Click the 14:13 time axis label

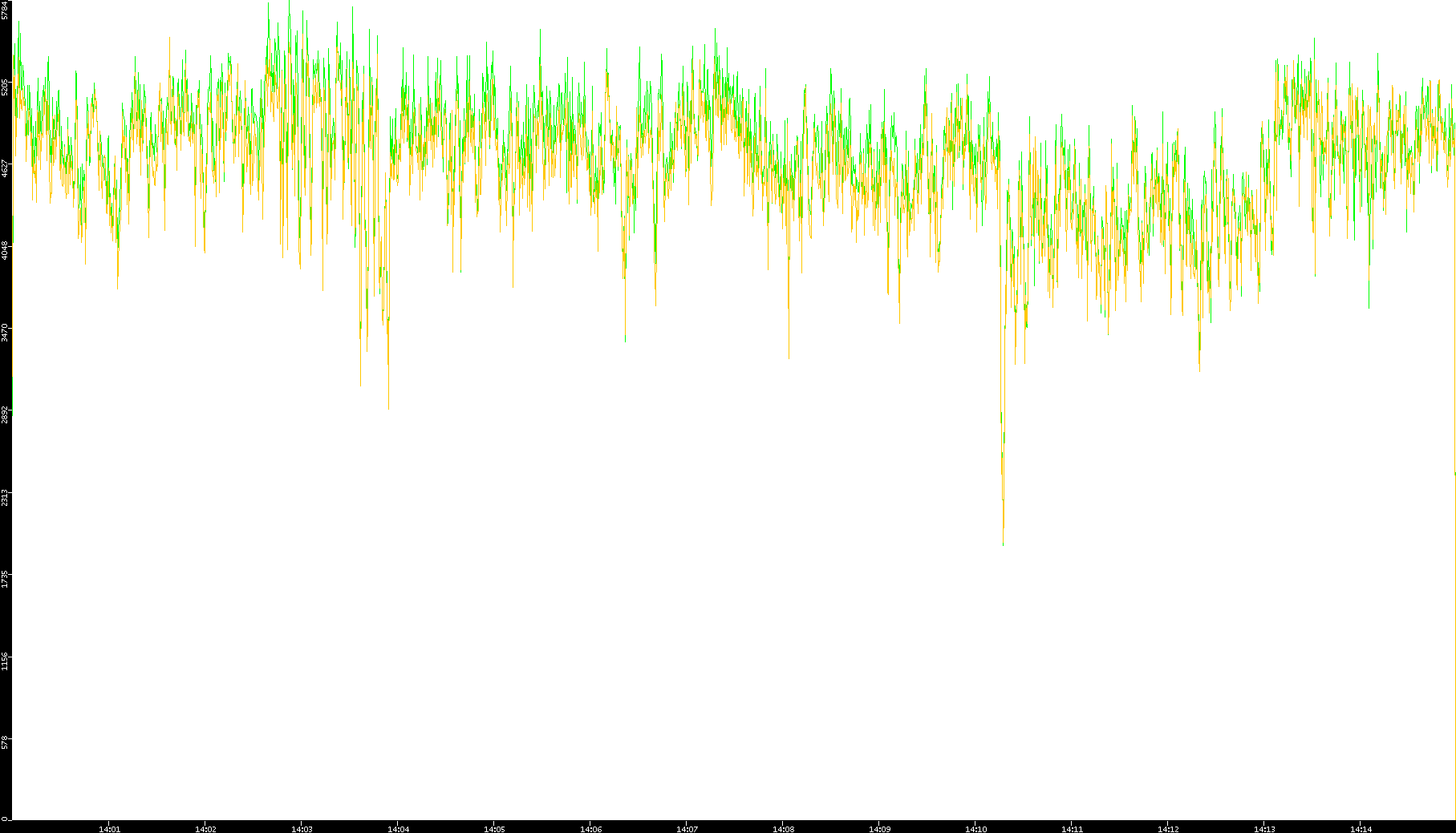click(1264, 829)
